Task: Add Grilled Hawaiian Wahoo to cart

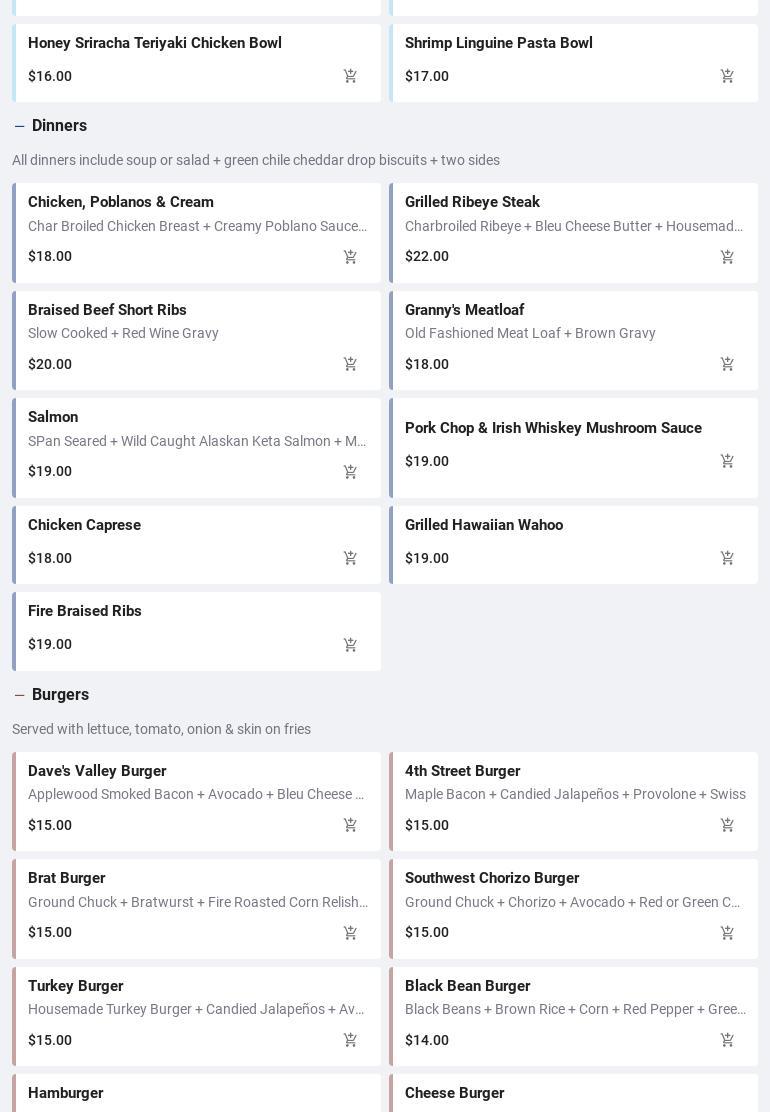Action: 727,558
